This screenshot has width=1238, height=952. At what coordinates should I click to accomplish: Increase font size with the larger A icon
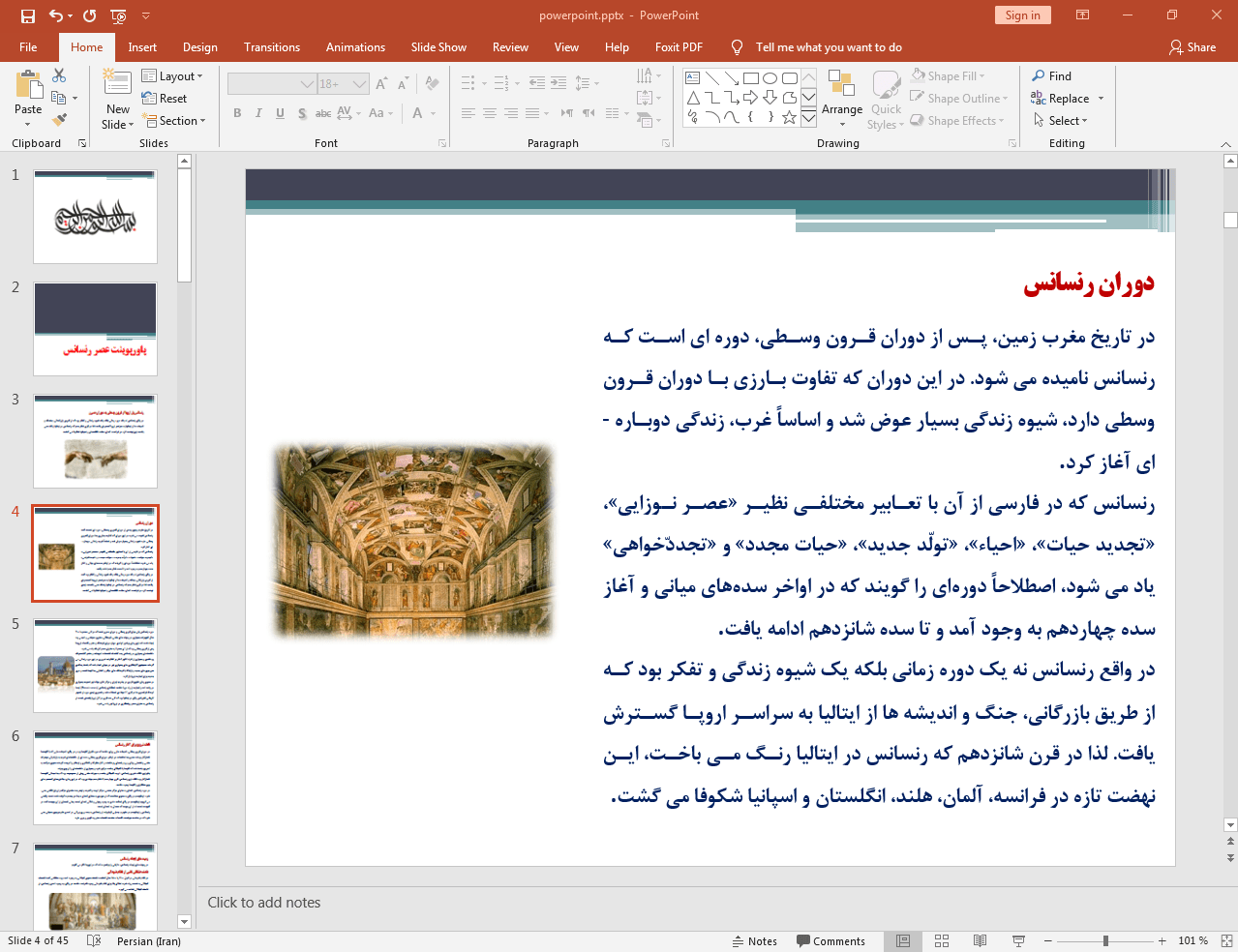point(381,84)
